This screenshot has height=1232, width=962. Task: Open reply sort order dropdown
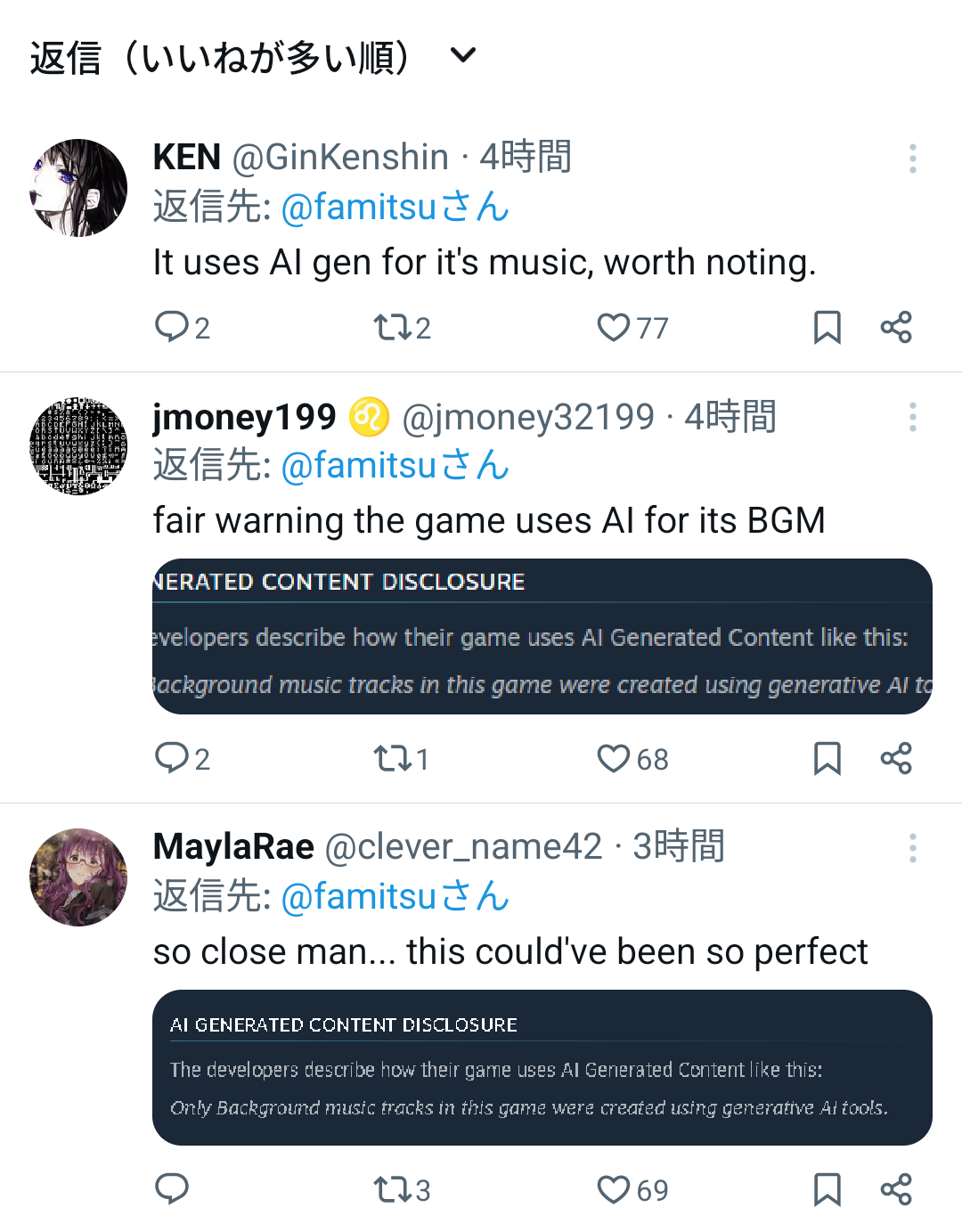click(462, 56)
